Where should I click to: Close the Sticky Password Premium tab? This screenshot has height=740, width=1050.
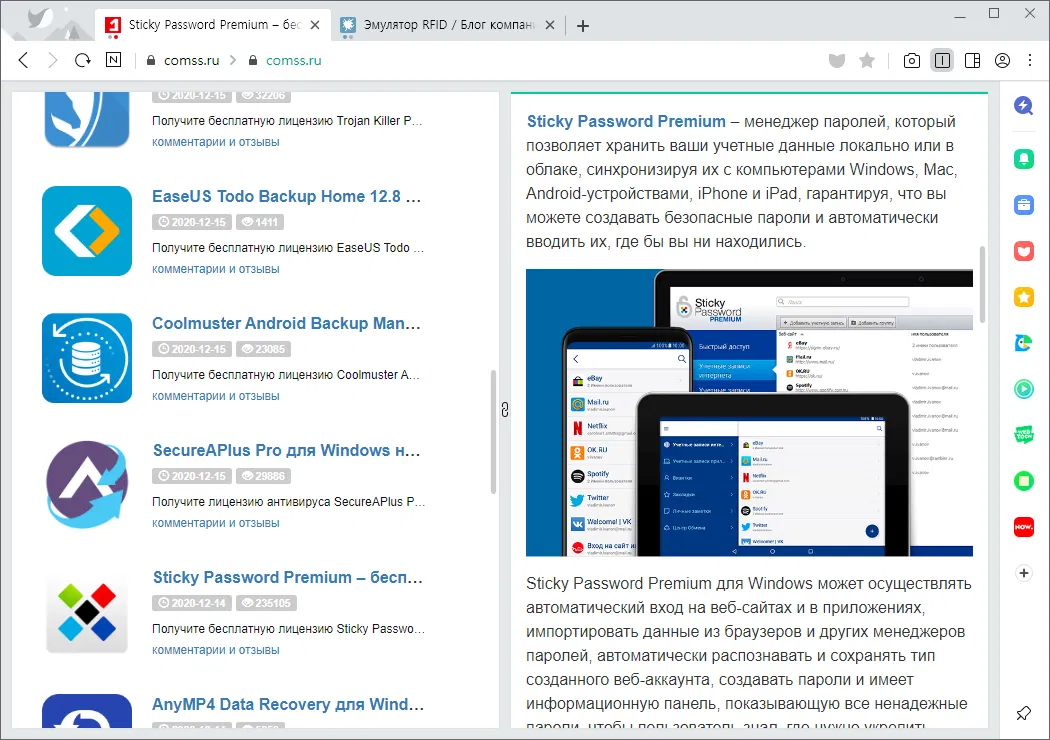tap(315, 25)
